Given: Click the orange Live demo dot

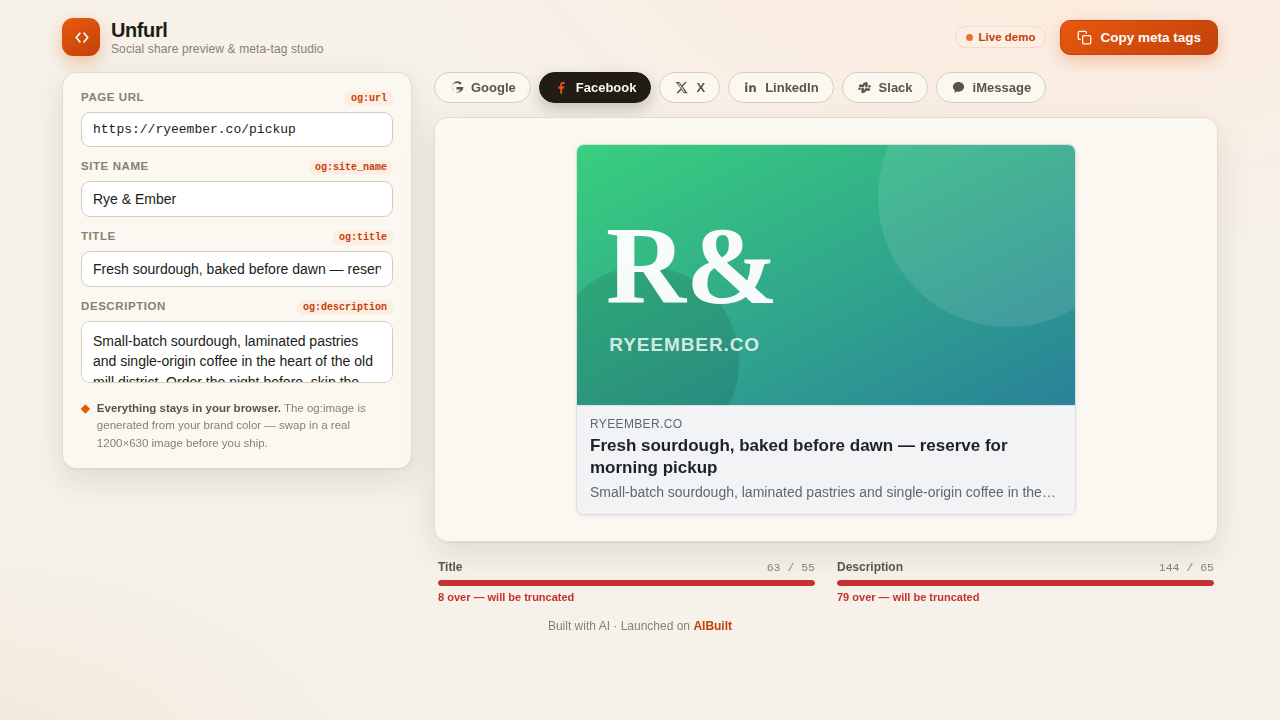Looking at the screenshot, I should [x=969, y=37].
